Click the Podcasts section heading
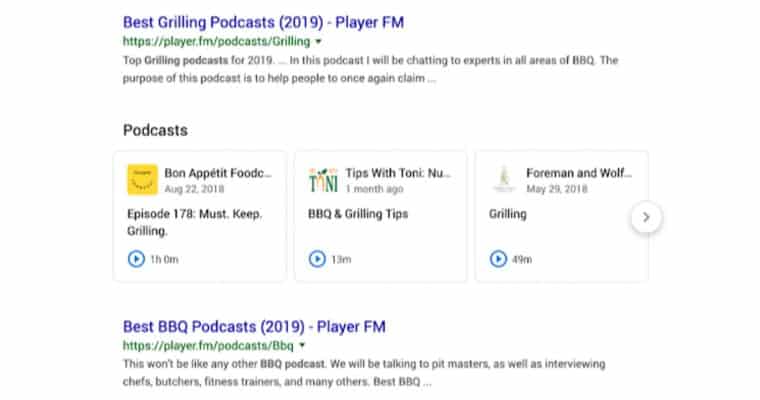The width and height of the screenshot is (760, 400). (155, 130)
